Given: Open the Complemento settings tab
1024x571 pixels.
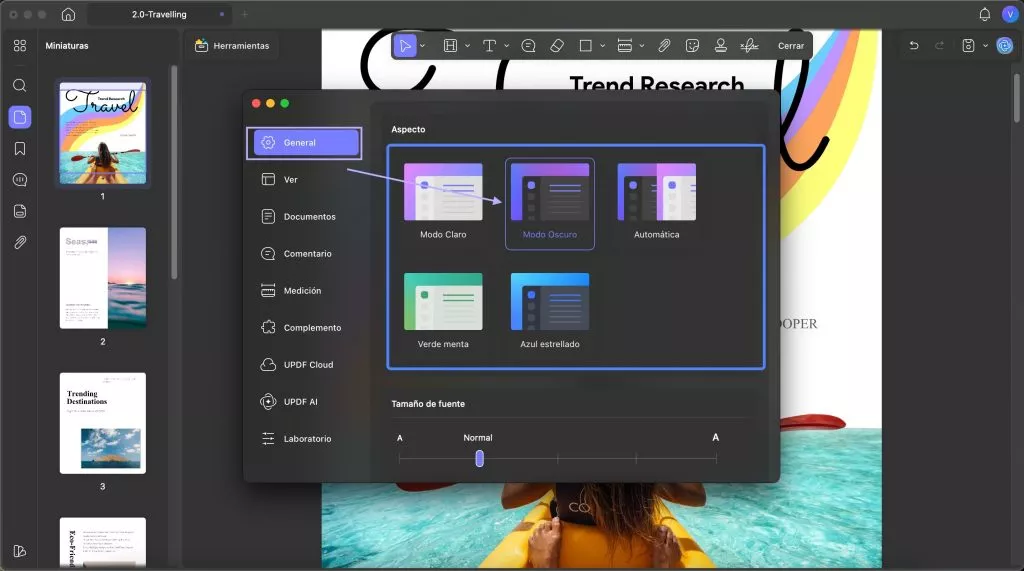Looking at the screenshot, I should [304, 327].
